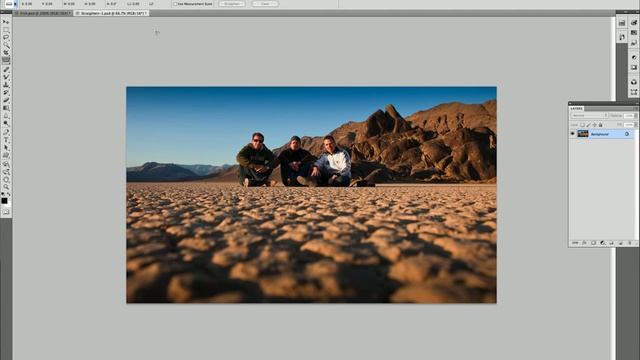Open the background color swatch
The width and height of the screenshot is (640, 360).
[x=8, y=203]
